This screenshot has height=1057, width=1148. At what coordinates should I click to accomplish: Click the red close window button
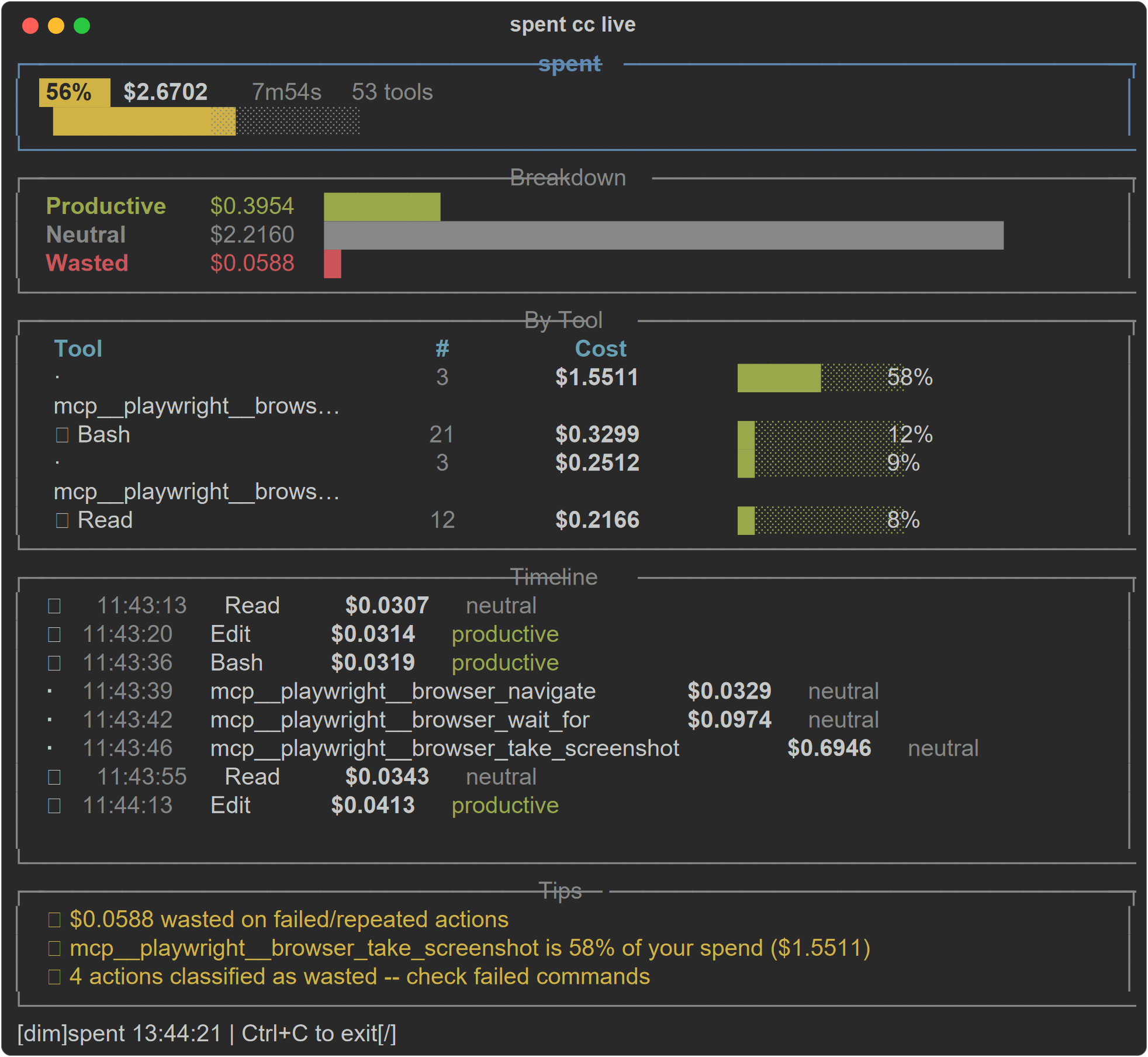[x=30, y=26]
